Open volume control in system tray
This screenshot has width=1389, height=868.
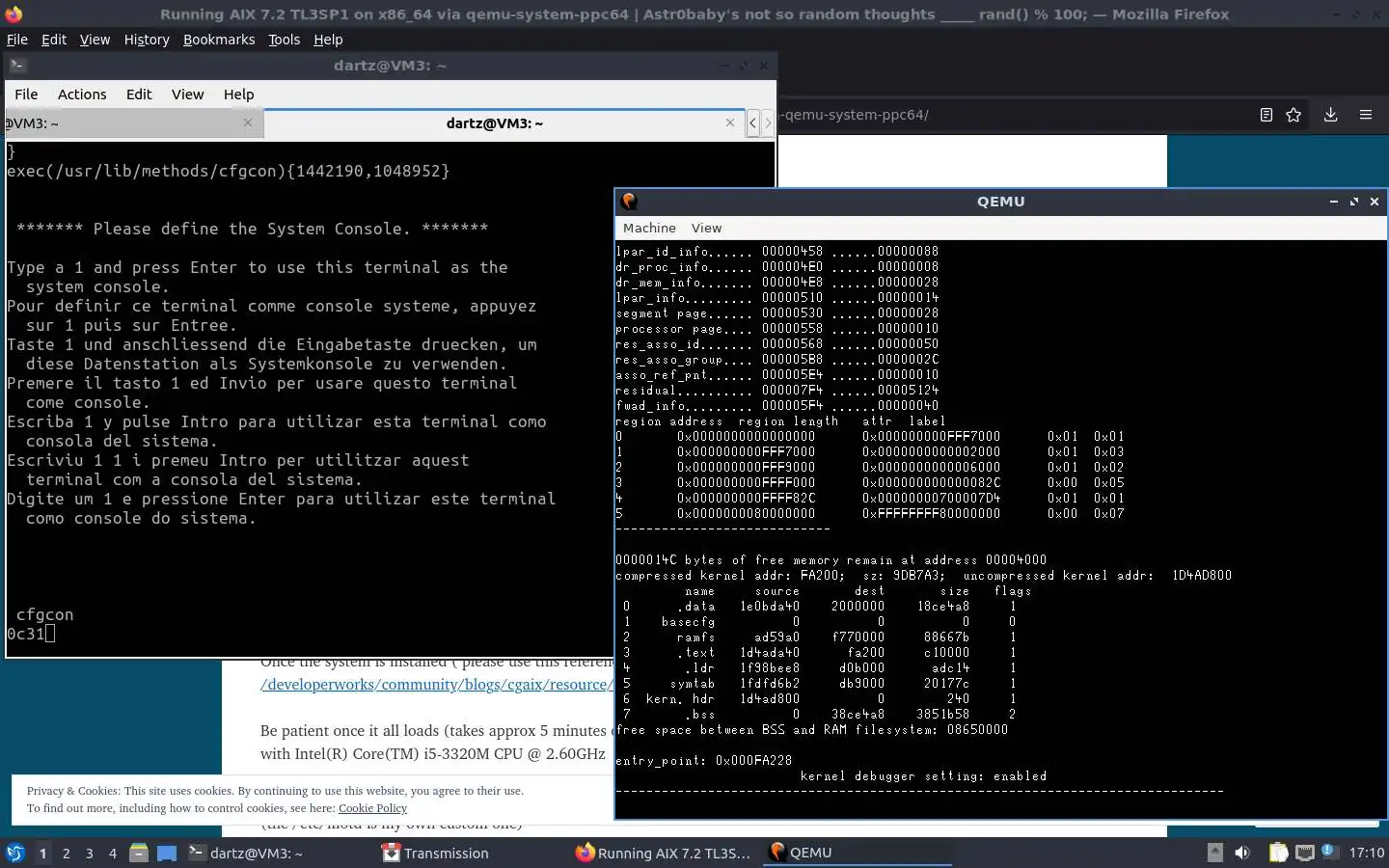point(1241,853)
